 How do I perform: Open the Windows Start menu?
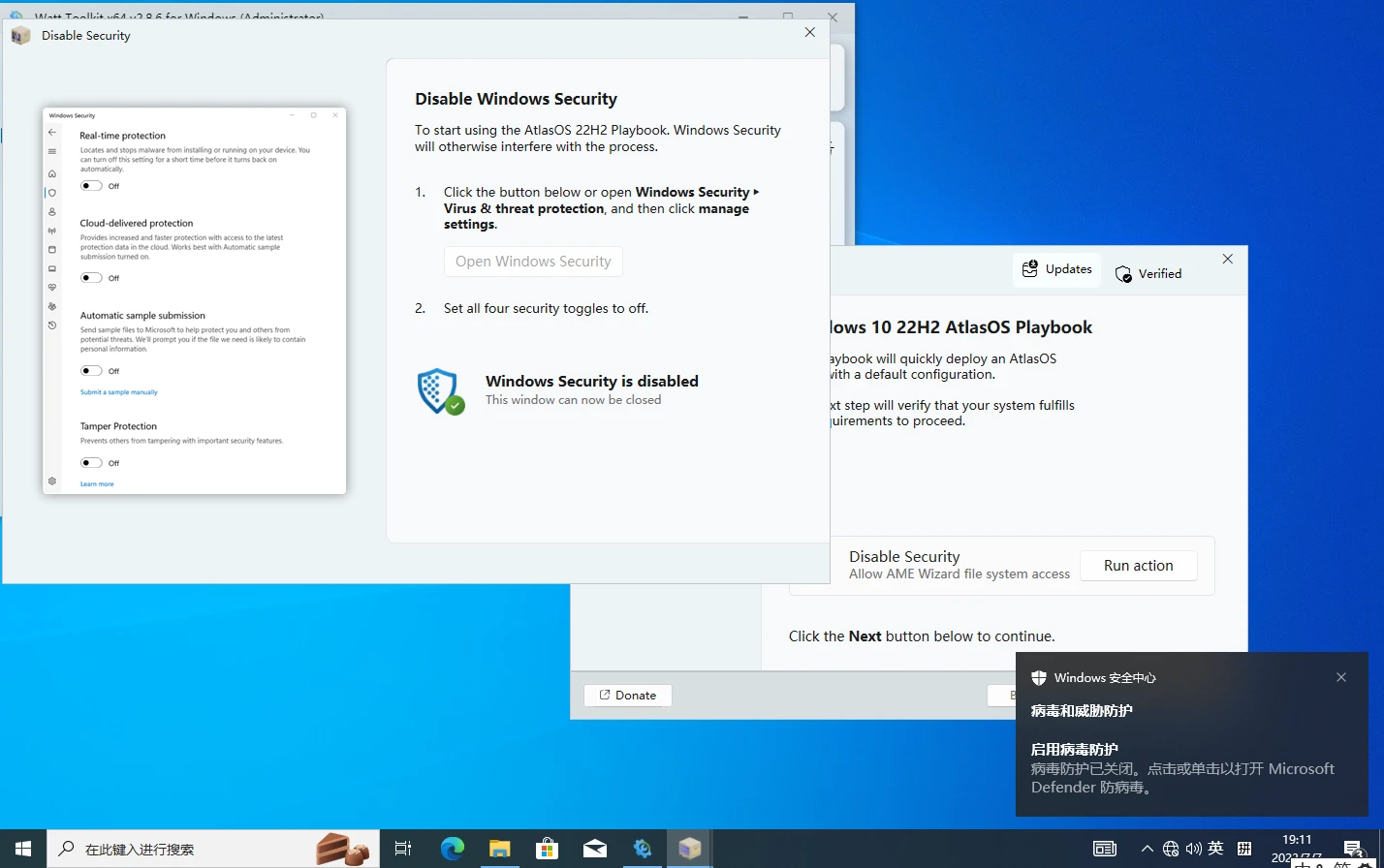coord(23,849)
